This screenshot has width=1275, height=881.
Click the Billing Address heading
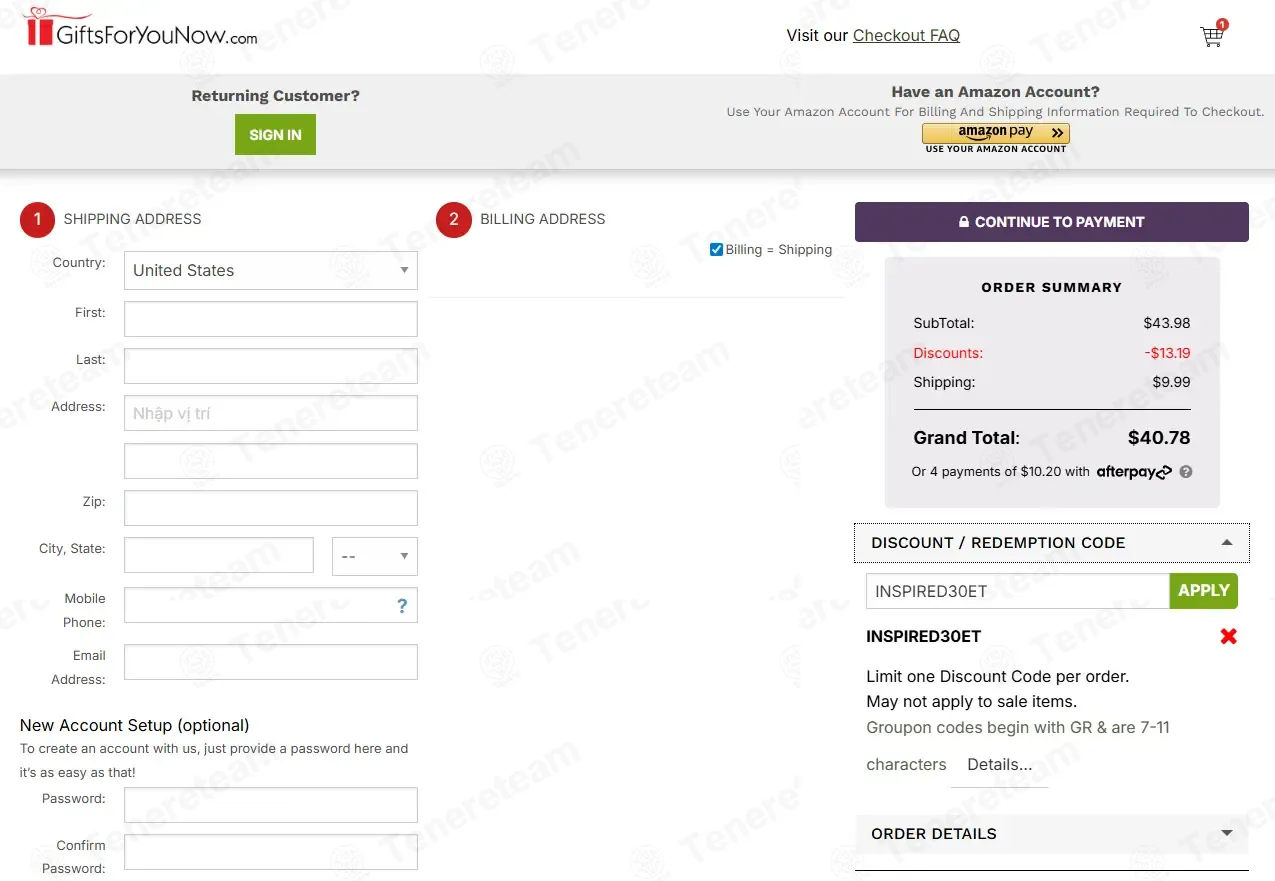(543, 219)
